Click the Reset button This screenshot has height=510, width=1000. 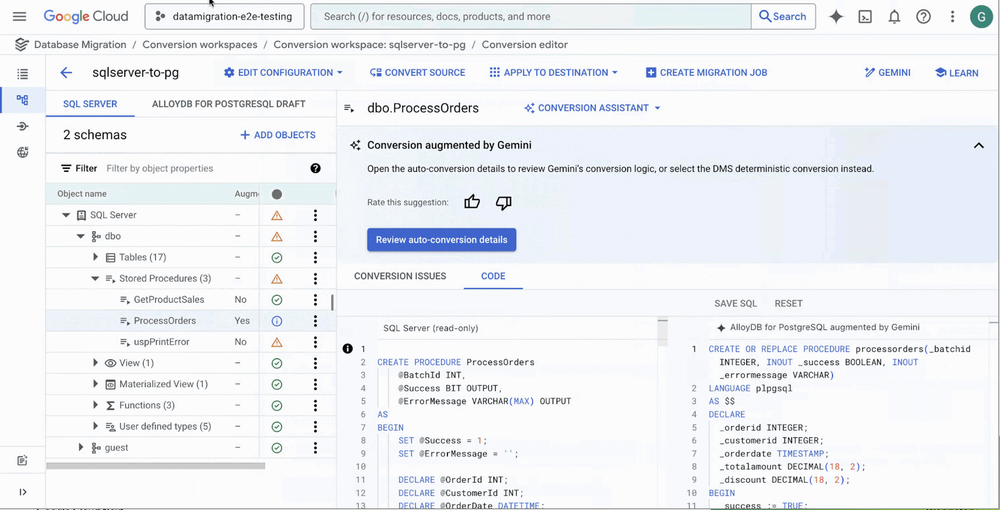click(x=788, y=303)
